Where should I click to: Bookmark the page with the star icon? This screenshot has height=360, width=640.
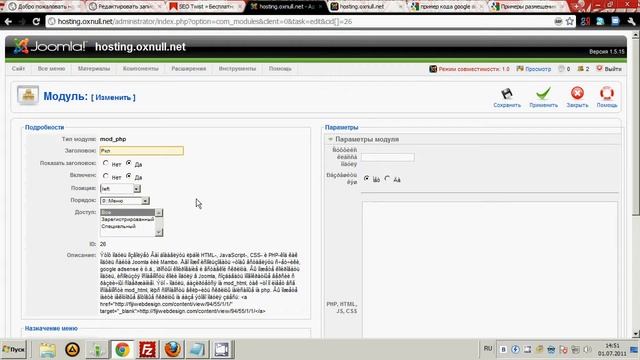(570, 21)
